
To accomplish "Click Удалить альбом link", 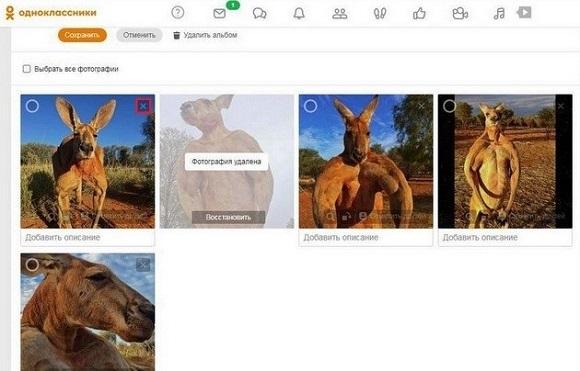I will point(210,35).
